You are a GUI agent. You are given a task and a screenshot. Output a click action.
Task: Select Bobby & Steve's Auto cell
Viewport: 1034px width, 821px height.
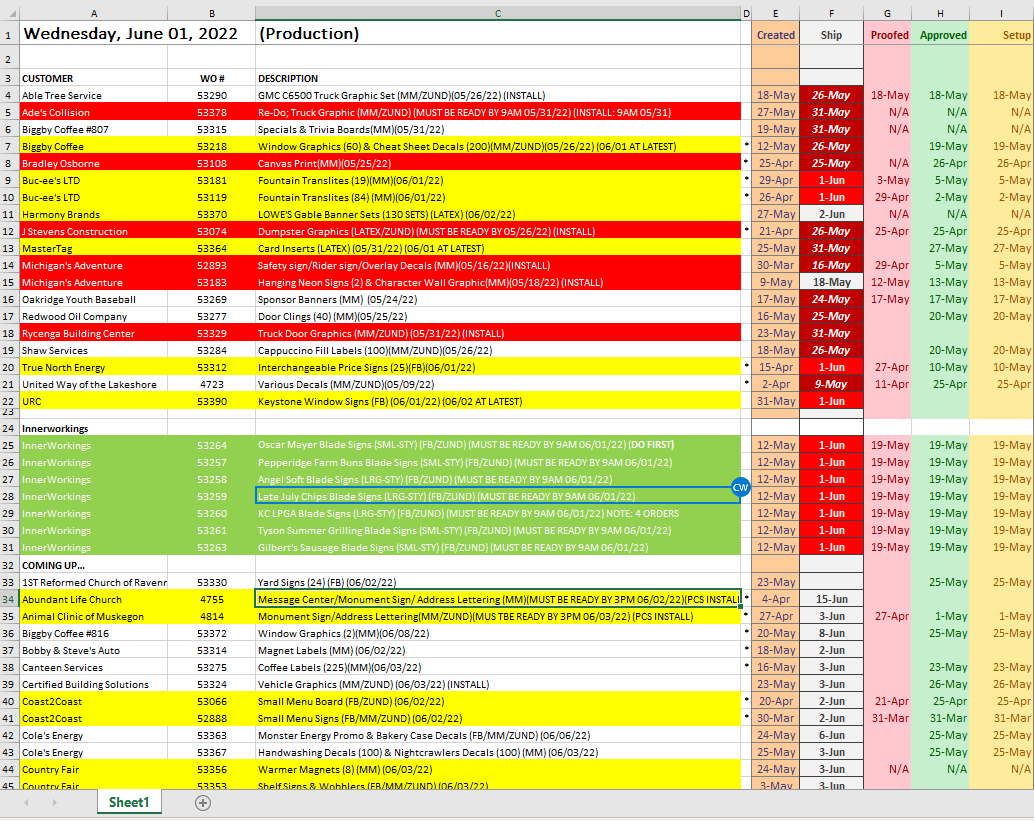click(94, 650)
